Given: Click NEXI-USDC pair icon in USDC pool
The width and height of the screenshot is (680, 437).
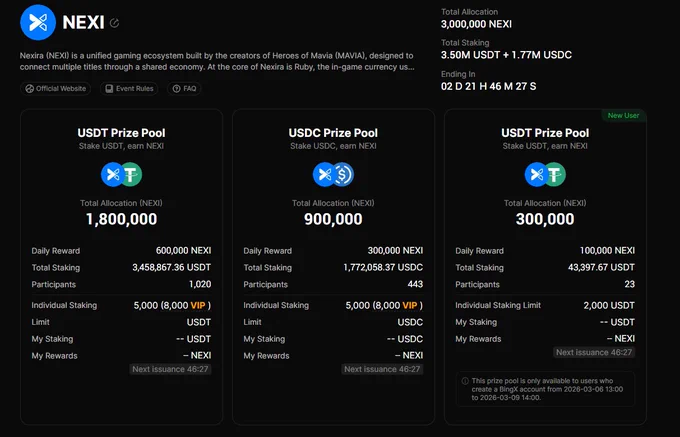Looking at the screenshot, I should (333, 174).
